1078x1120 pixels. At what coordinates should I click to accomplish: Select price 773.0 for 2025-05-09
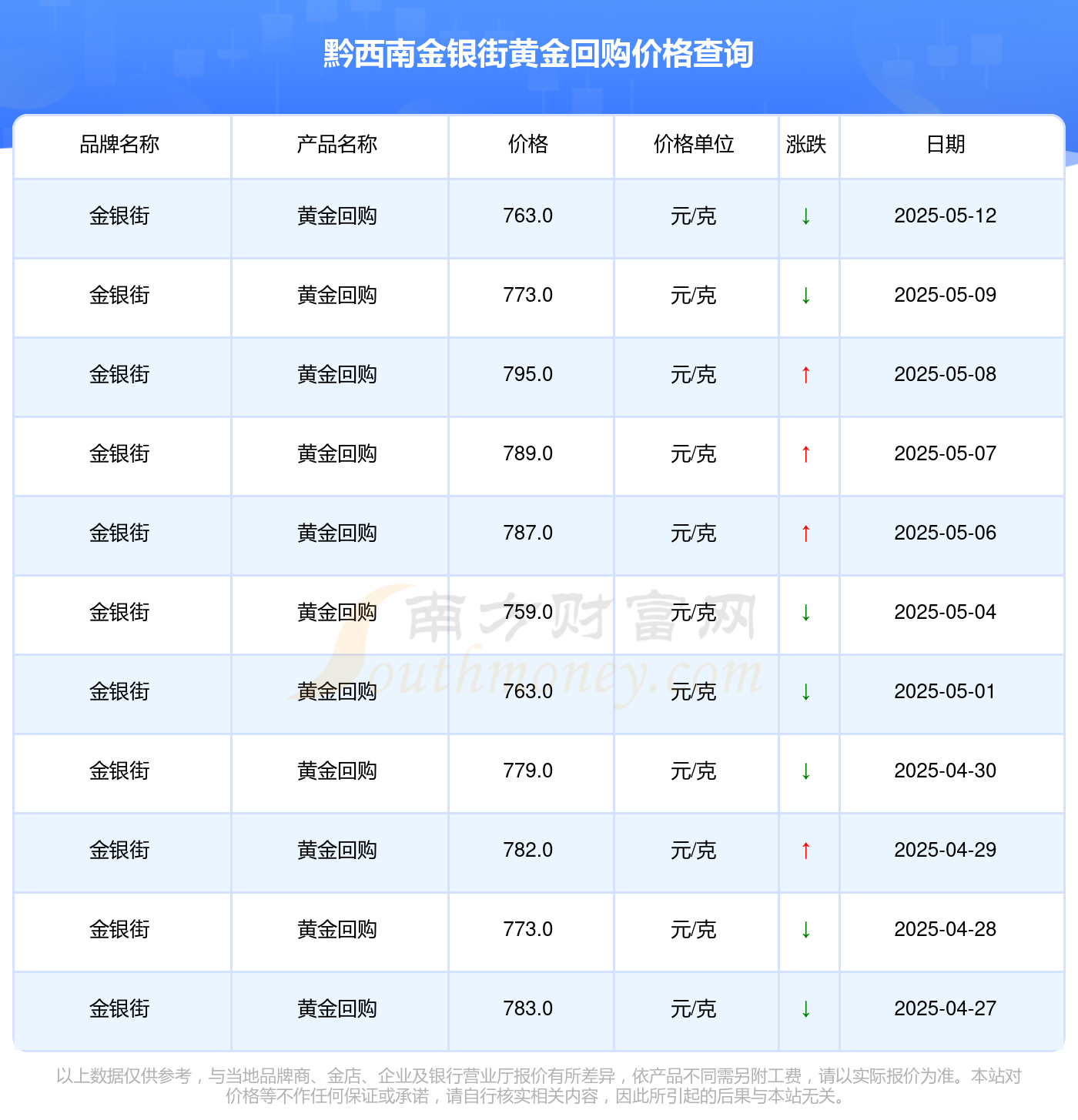point(528,296)
